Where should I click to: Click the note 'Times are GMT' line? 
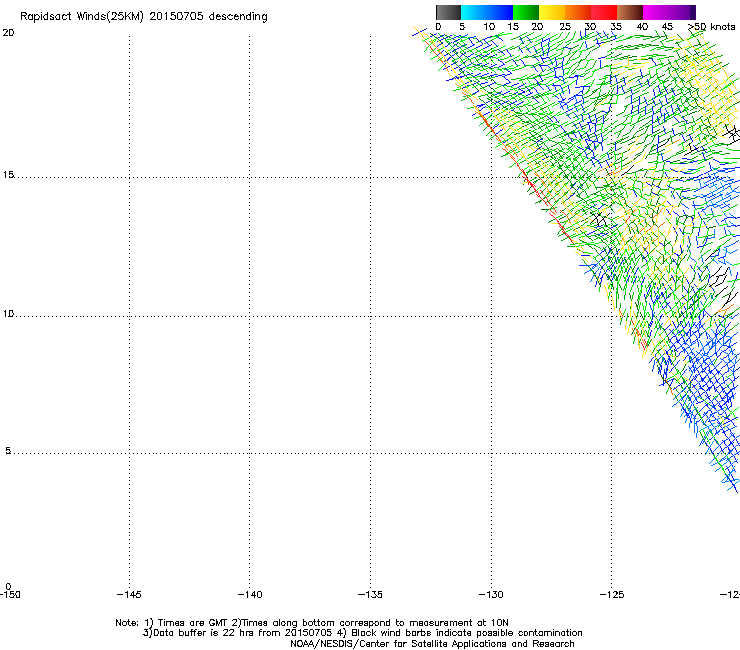click(x=312, y=623)
